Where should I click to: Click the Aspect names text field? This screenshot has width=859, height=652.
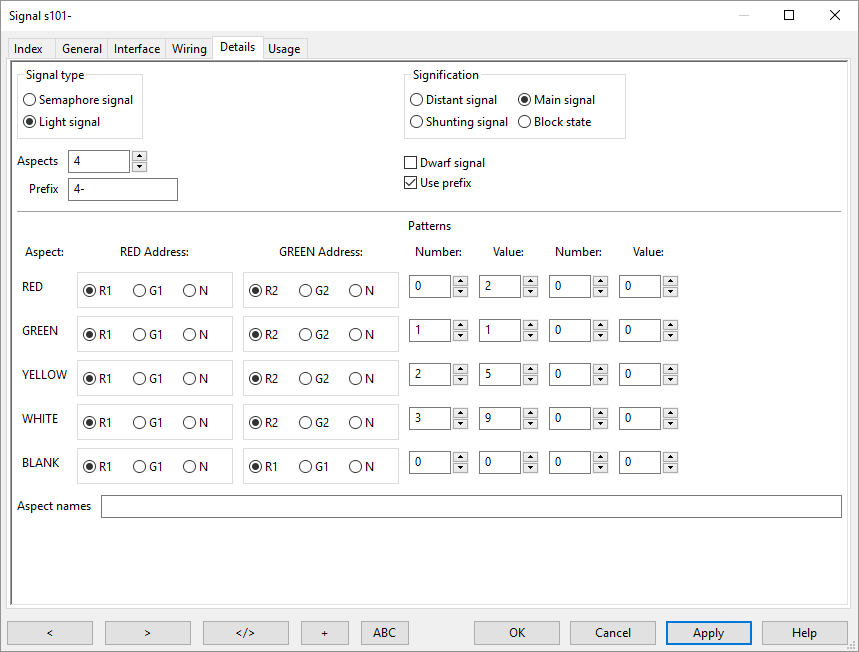point(470,507)
